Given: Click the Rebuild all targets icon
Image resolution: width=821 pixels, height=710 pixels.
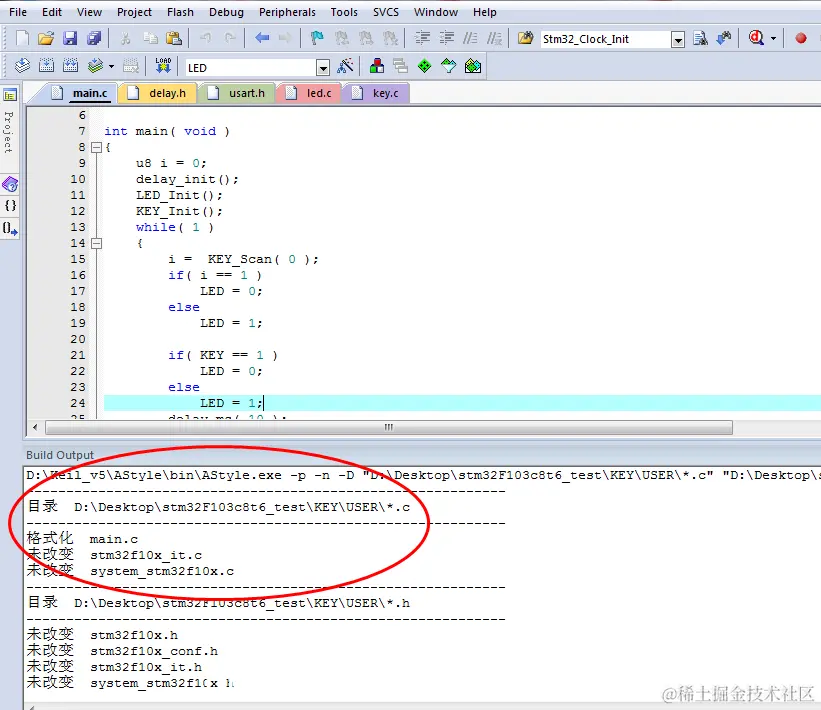Looking at the screenshot, I should (x=70, y=66).
